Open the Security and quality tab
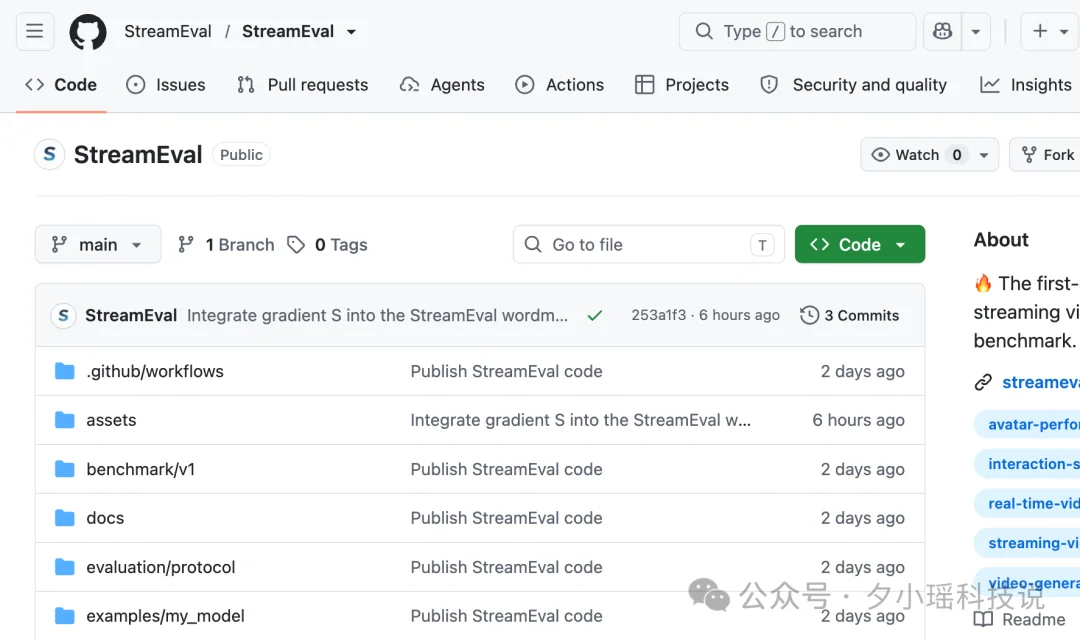 (x=853, y=85)
